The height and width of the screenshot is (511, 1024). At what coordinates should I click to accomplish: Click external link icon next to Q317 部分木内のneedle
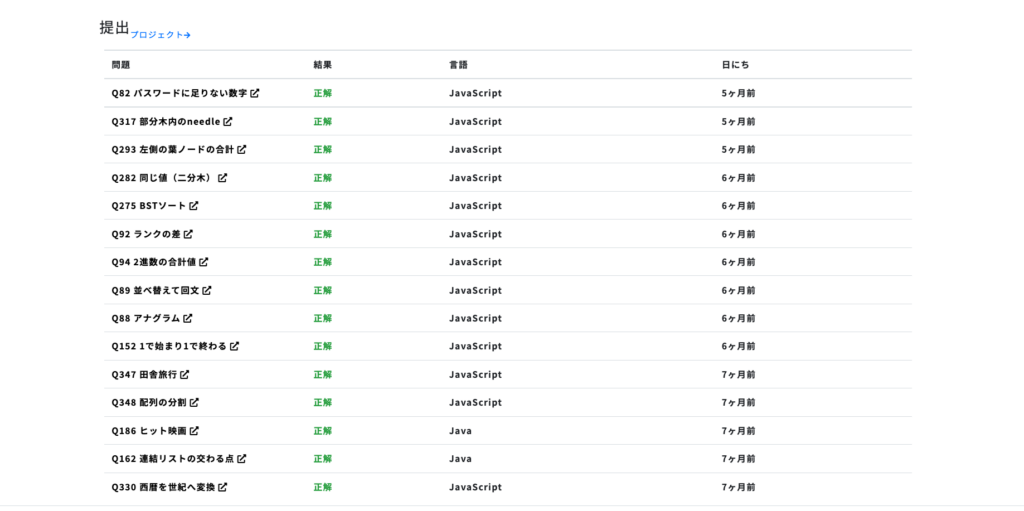coord(228,122)
